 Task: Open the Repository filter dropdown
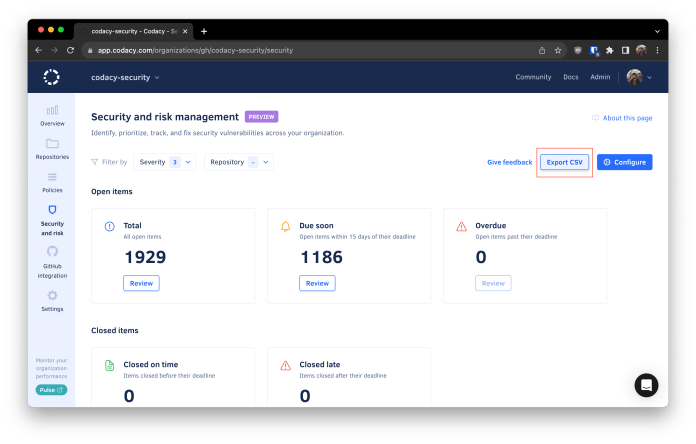(x=239, y=162)
